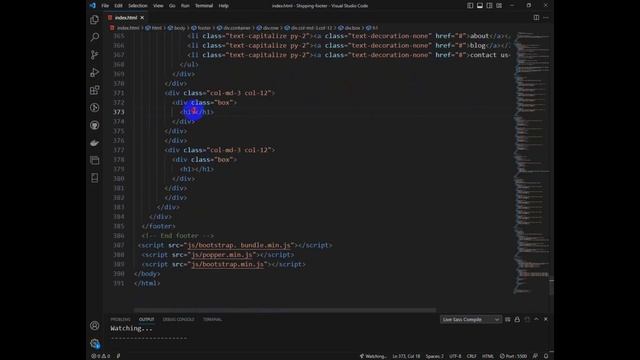Click js/bootstrap.min.js script source link
Viewport: 640px width, 360px height.
[227, 264]
